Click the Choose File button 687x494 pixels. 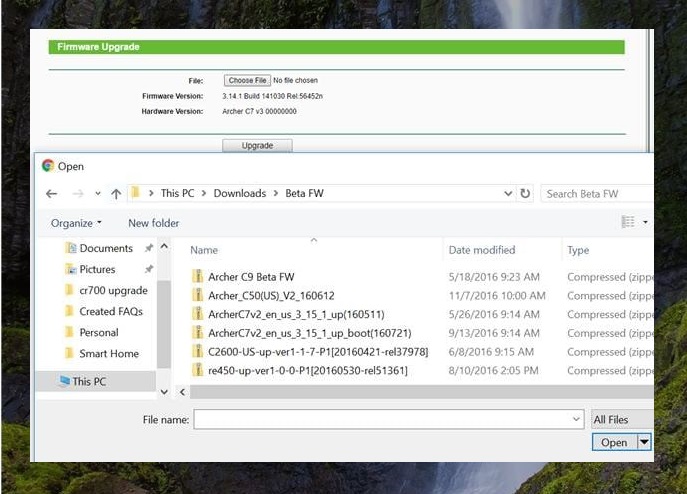point(246,80)
